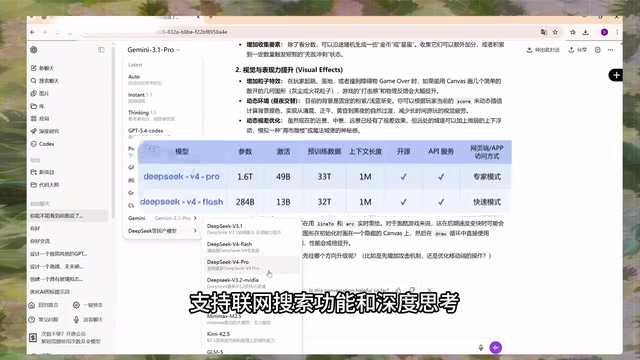The image size is (640, 360).
Task: Open the highlighted current chat in history
Action: pyautogui.click(x=68, y=216)
